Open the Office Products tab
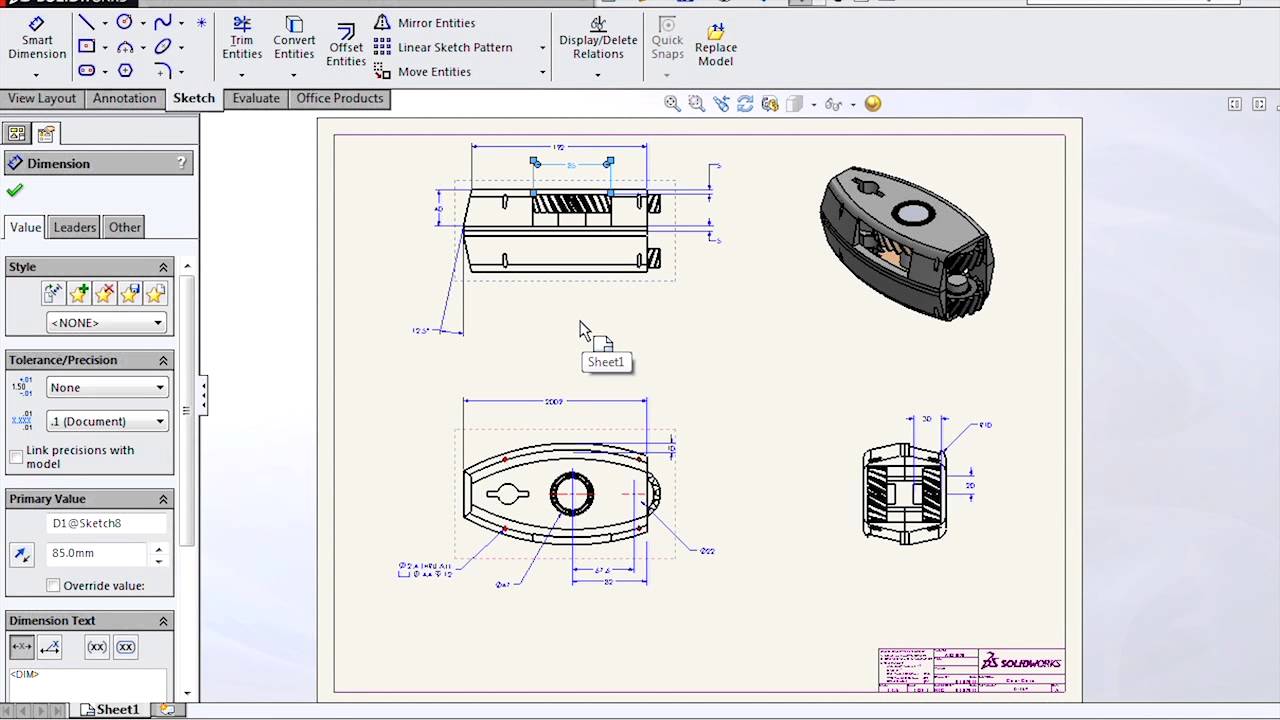1280x720 pixels. [x=340, y=98]
